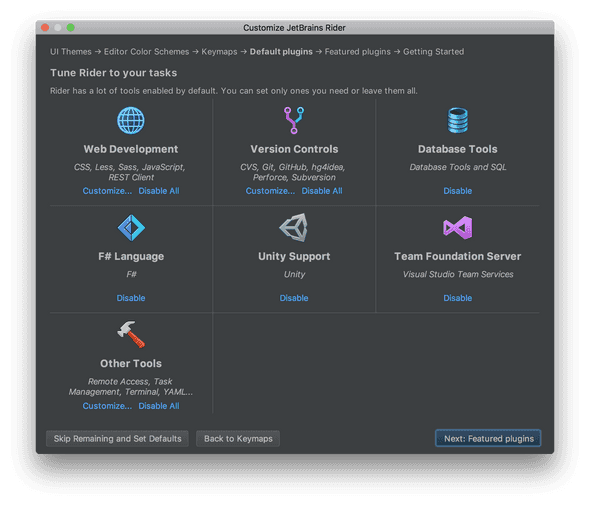Select the Keymaps breadcrumb step
The image size is (590, 505).
click(x=219, y=52)
